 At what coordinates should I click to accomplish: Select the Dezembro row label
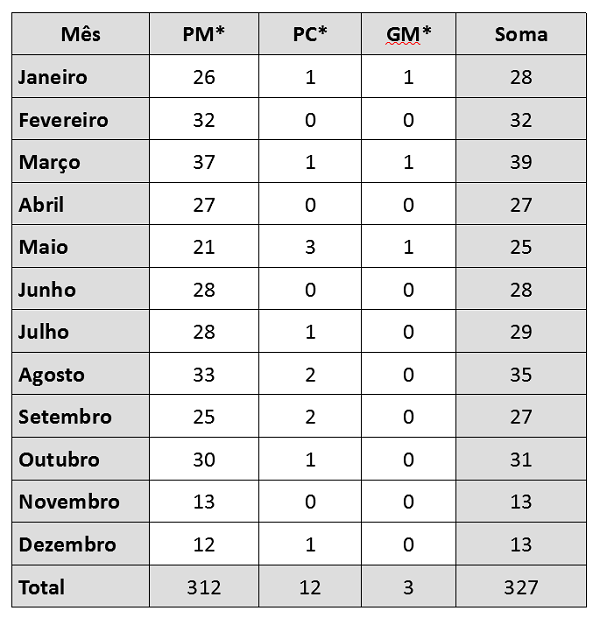coord(67,545)
